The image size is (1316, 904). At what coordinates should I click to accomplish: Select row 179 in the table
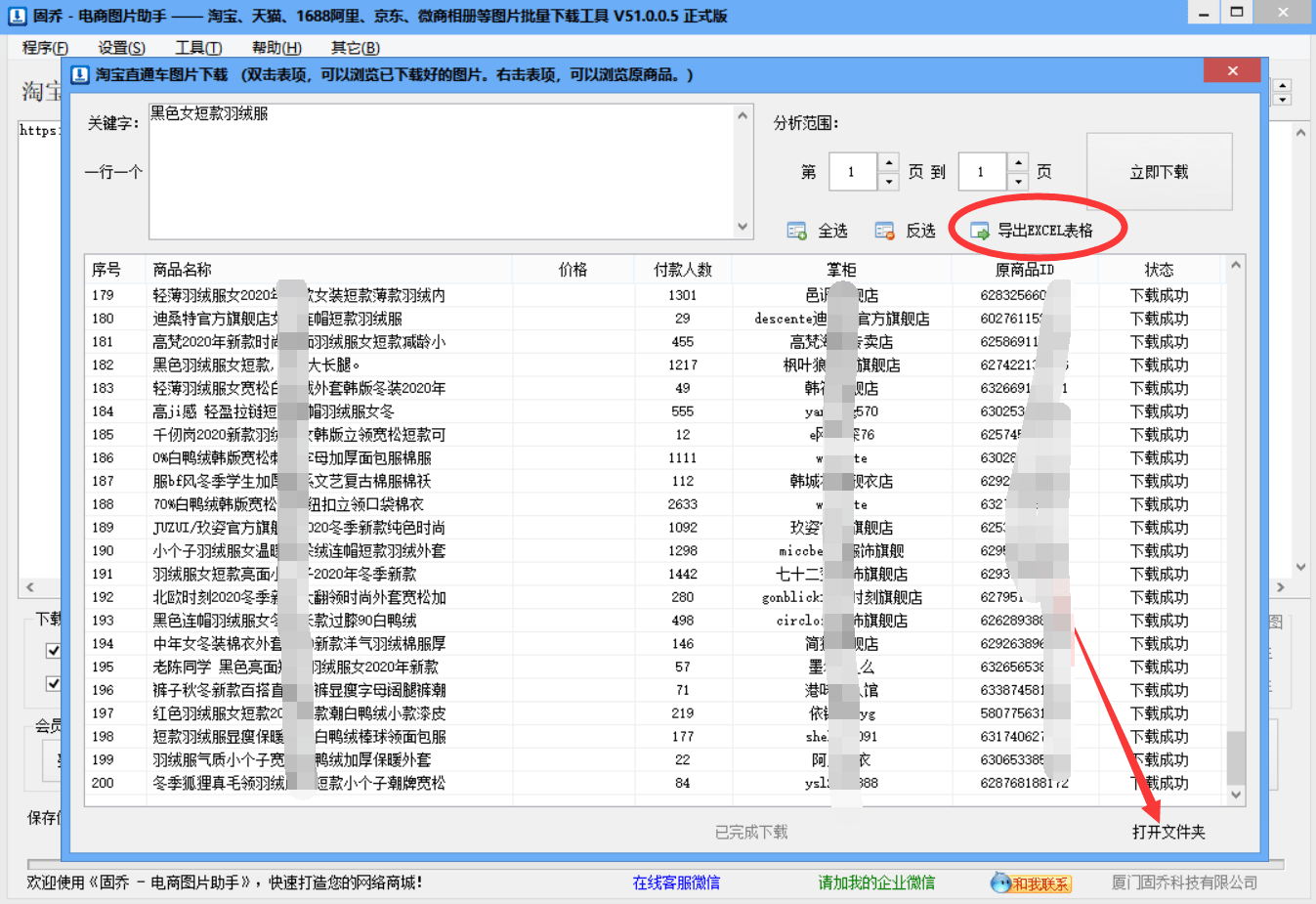pos(655,295)
